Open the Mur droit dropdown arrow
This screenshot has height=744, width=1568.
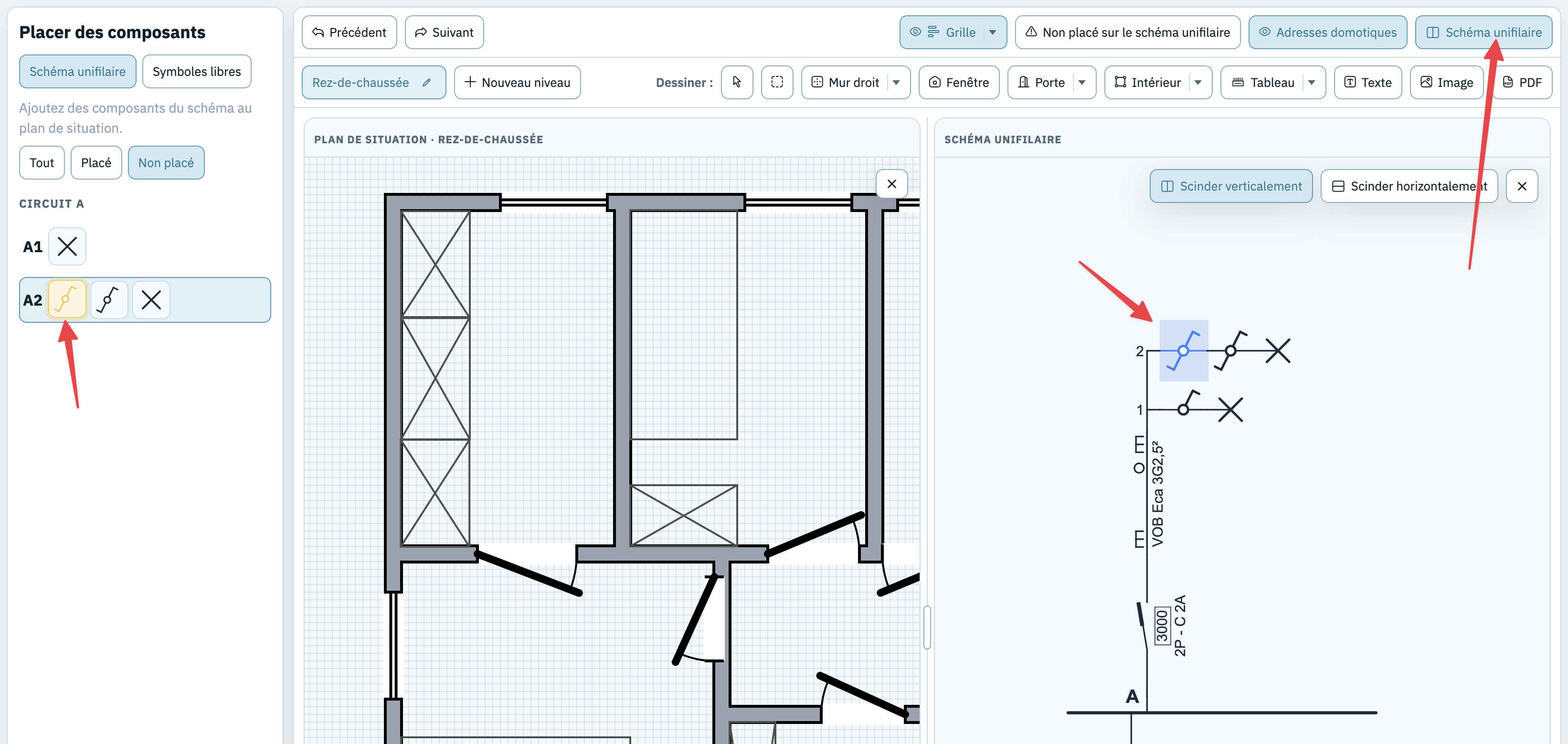pyautogui.click(x=896, y=82)
